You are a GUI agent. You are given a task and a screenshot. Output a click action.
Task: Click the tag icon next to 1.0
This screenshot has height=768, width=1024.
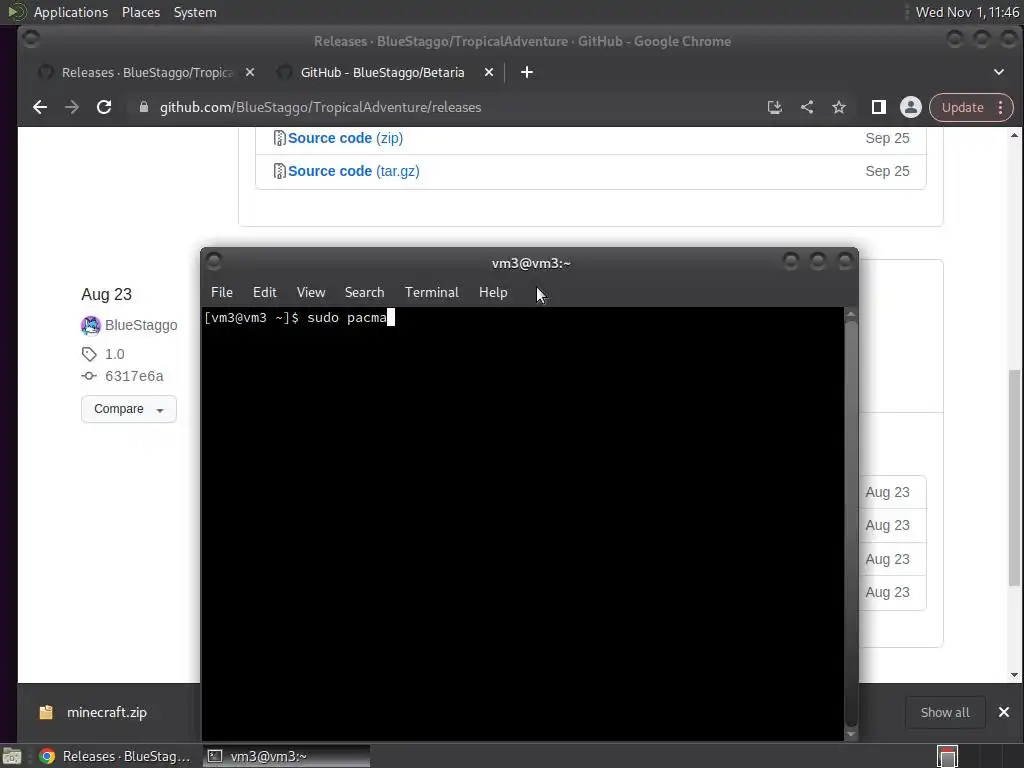pos(89,354)
